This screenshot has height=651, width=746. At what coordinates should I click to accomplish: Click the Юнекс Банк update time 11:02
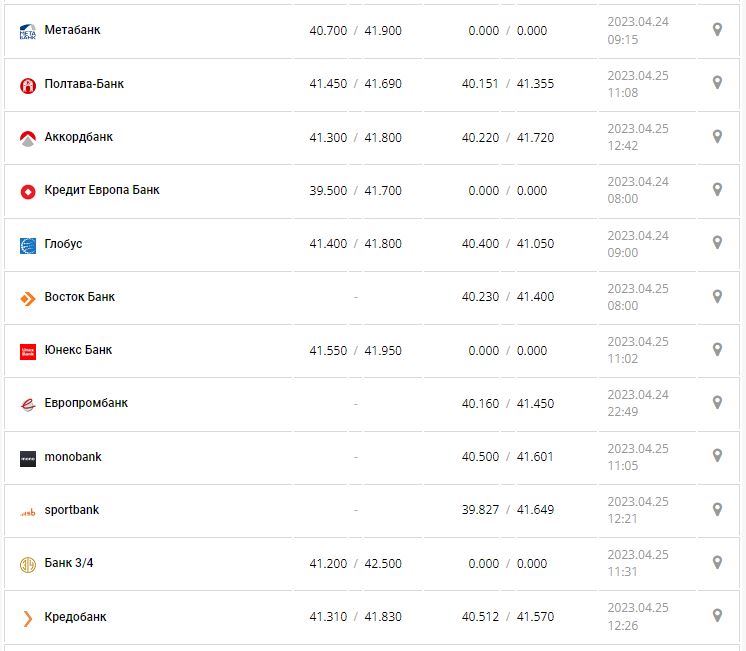click(622, 358)
